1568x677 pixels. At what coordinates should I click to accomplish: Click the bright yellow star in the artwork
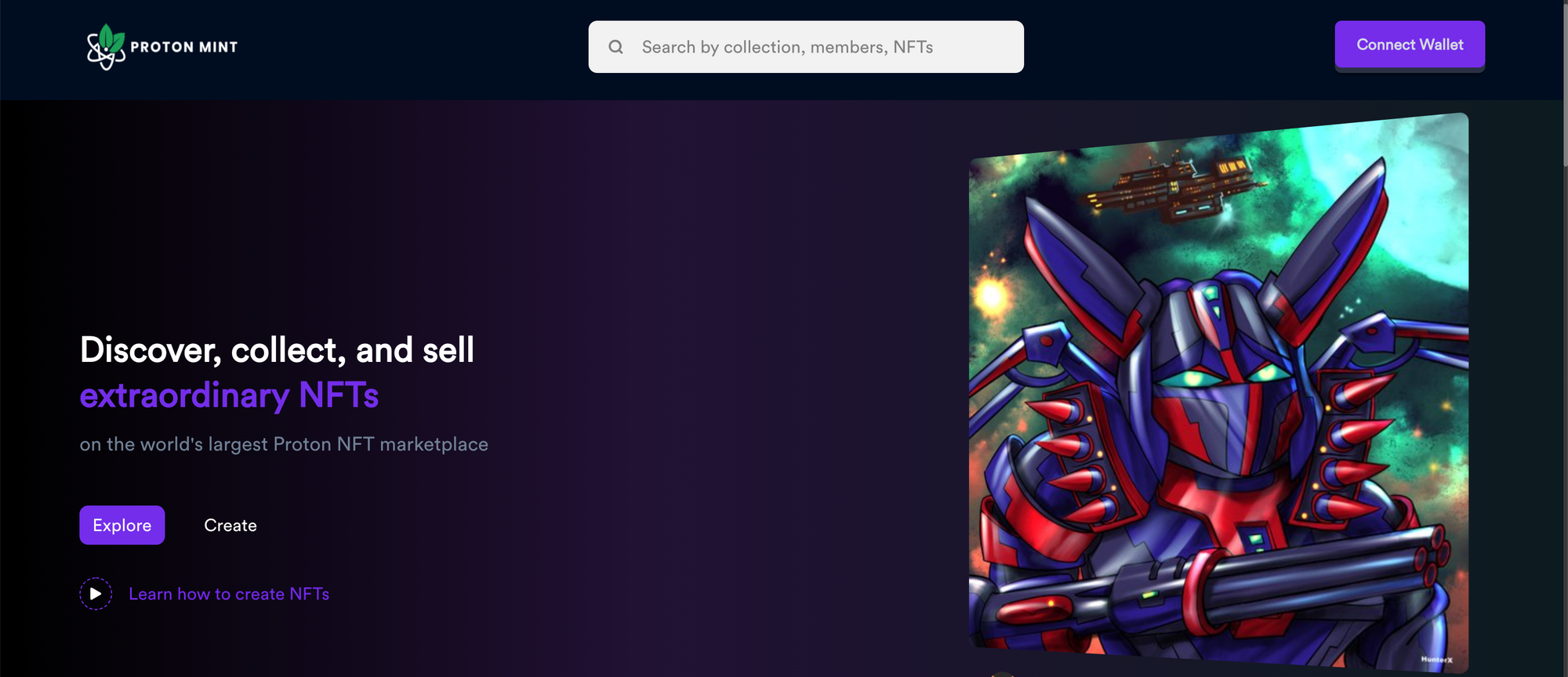[x=993, y=296]
